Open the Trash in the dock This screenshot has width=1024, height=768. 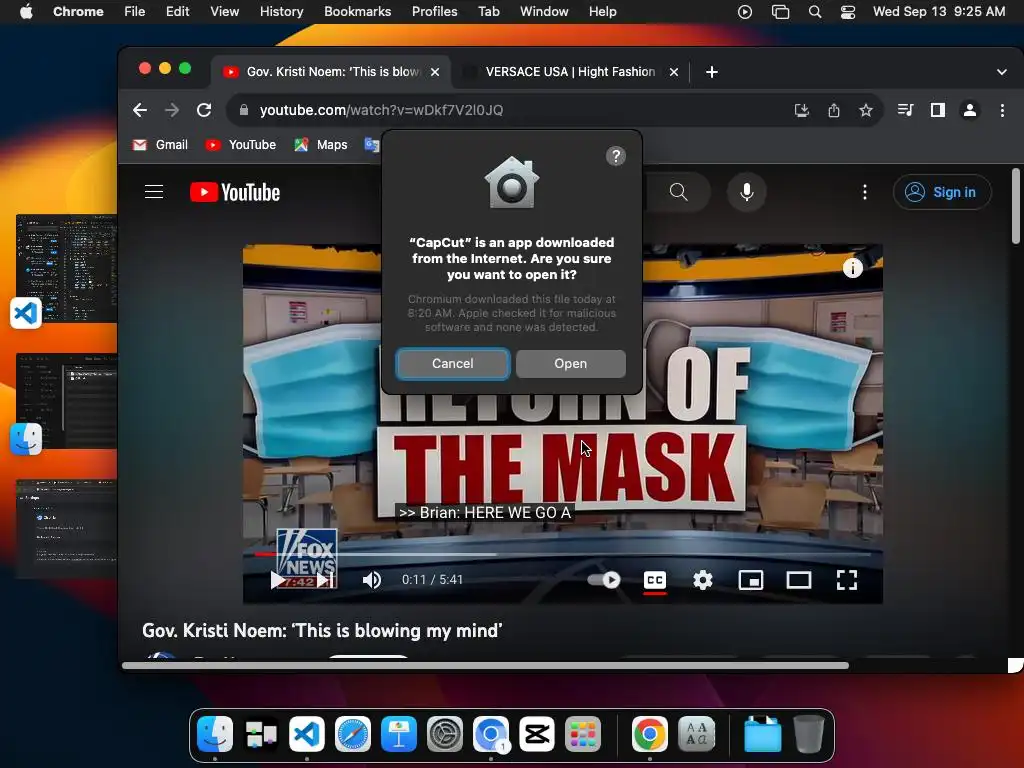click(808, 734)
